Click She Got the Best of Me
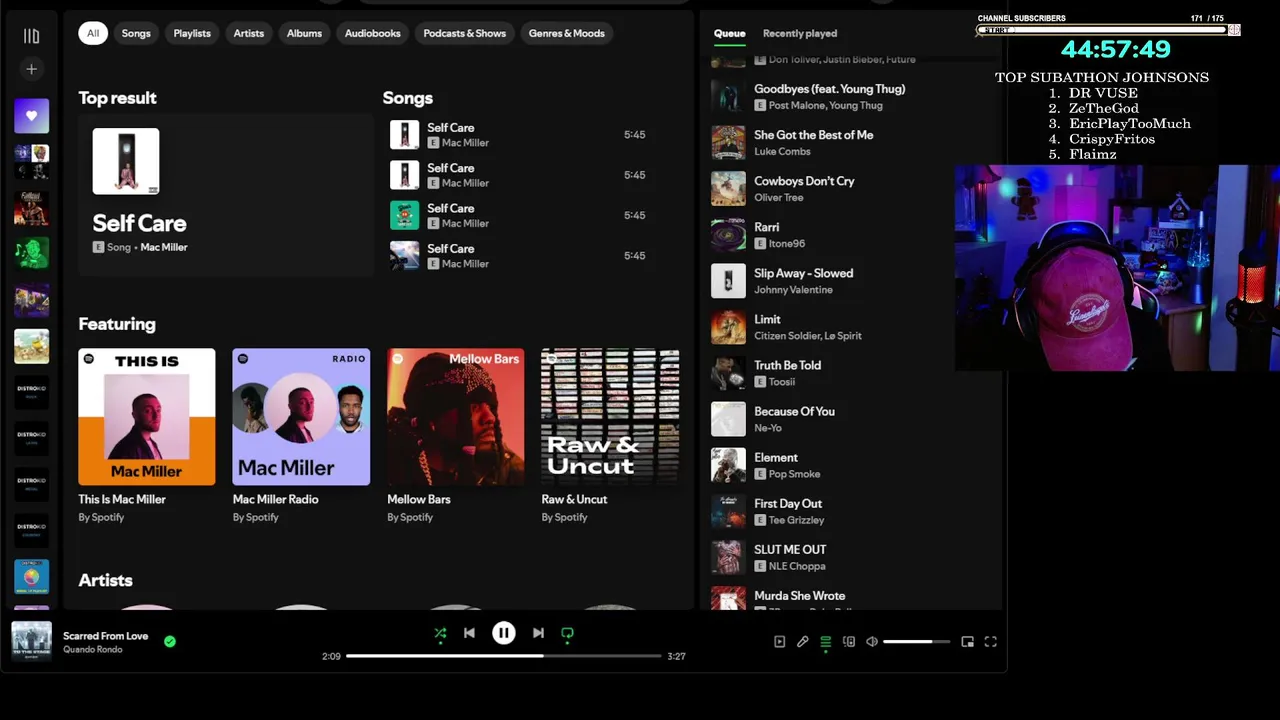 coord(813,135)
